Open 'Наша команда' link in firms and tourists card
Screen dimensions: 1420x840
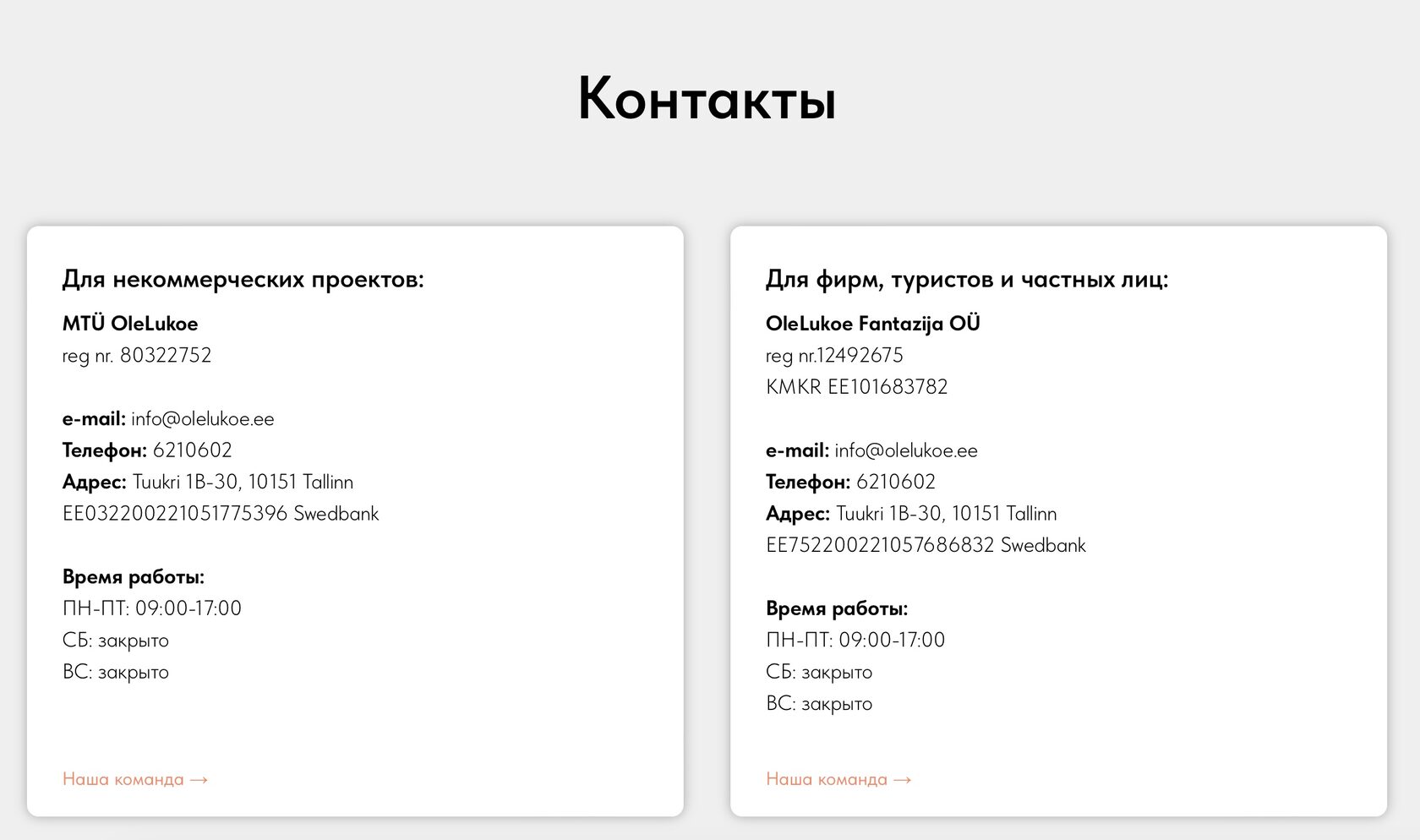(838, 779)
